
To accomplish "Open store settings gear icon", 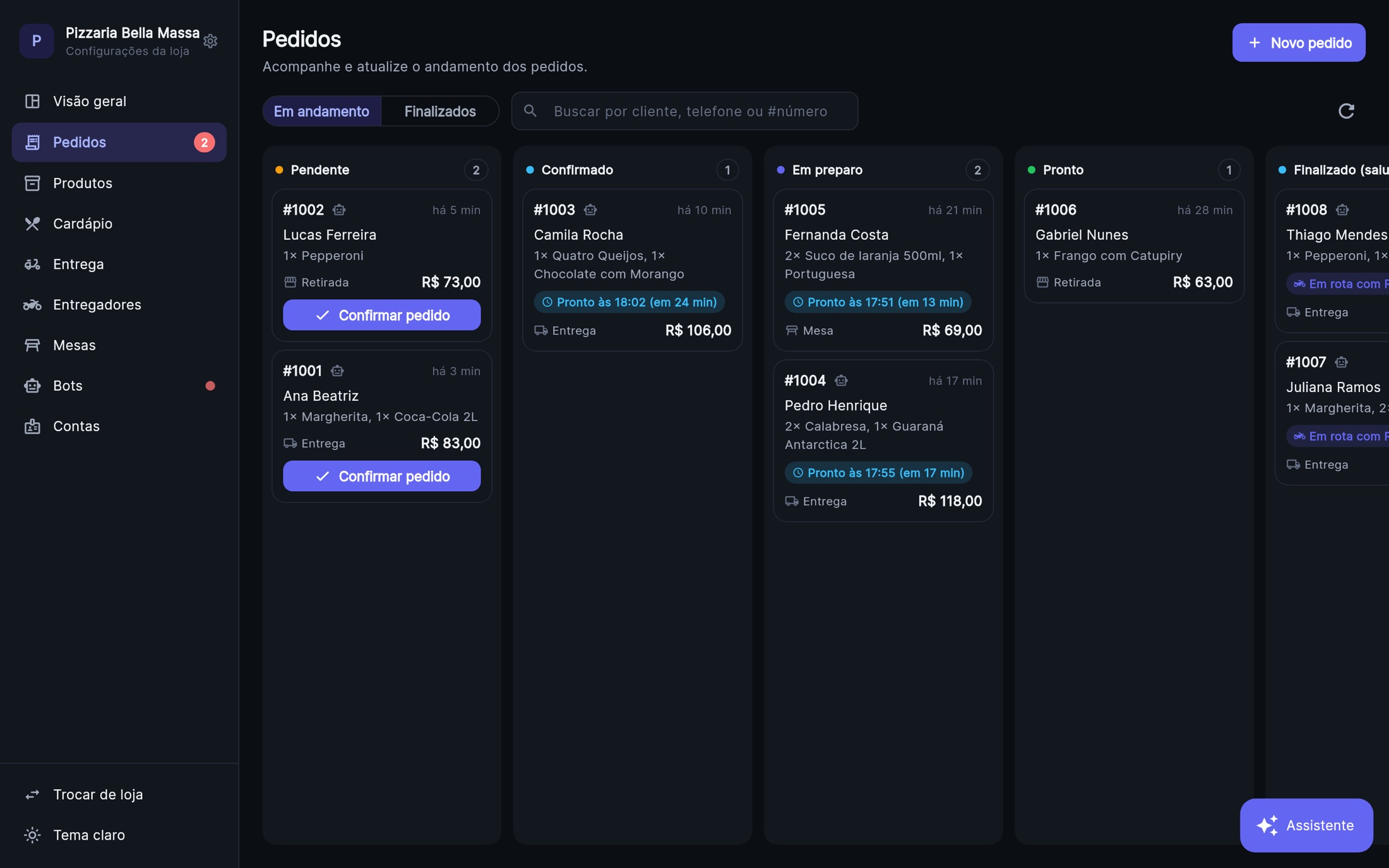I will pyautogui.click(x=210, y=41).
